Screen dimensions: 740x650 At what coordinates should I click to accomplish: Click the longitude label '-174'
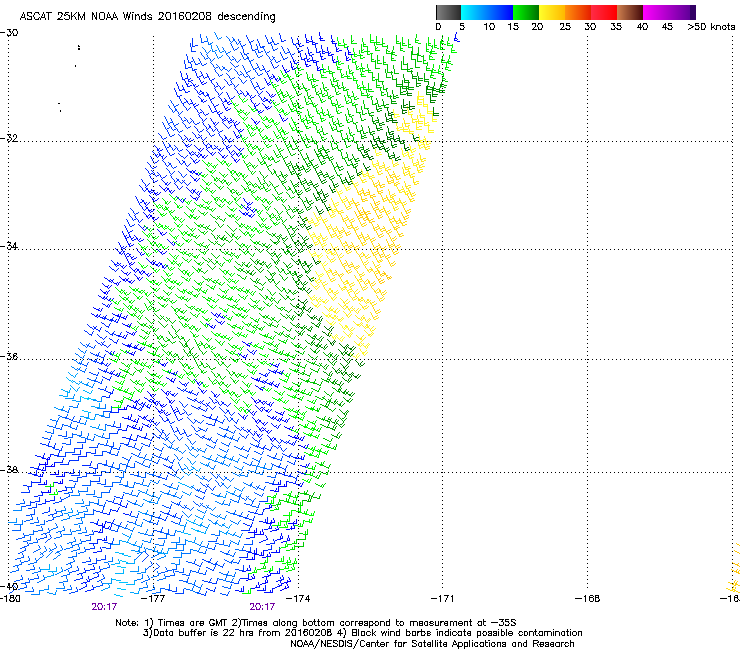pos(298,599)
